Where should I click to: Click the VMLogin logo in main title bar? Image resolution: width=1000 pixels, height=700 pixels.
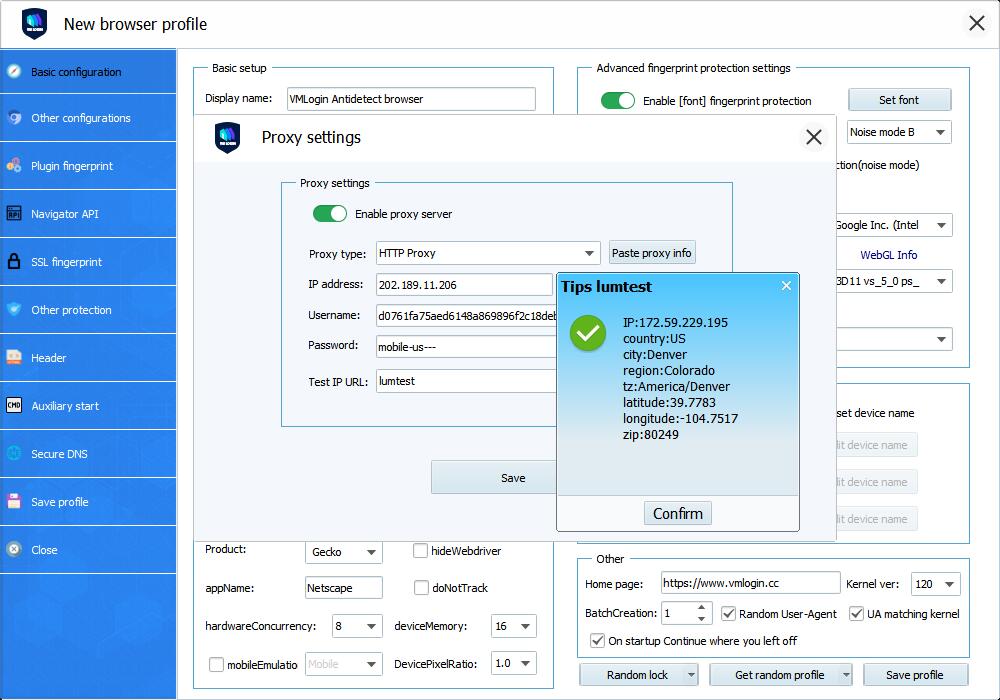(34, 24)
